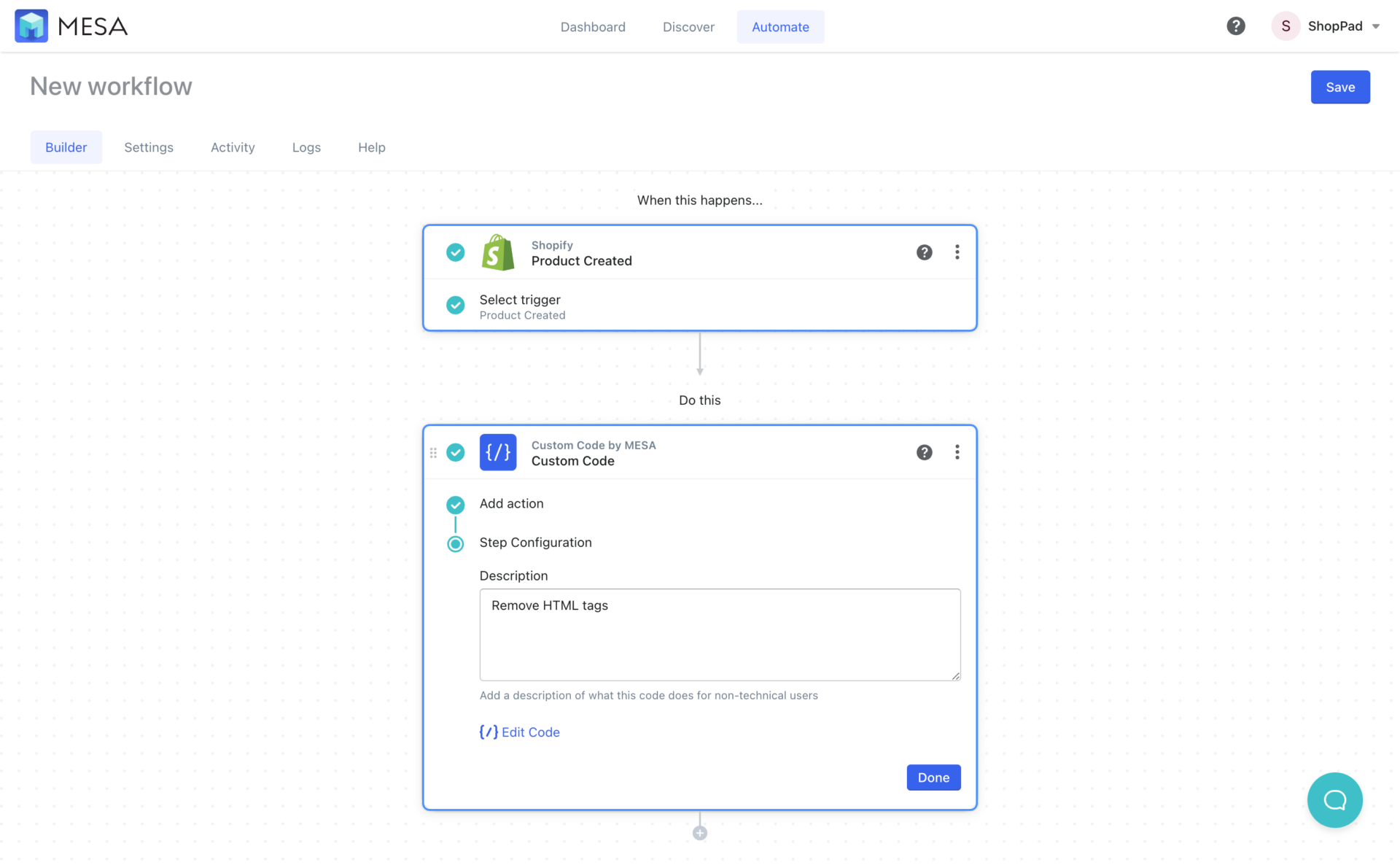
Task: Select the Shopify app icon on the trigger step
Action: (498, 252)
